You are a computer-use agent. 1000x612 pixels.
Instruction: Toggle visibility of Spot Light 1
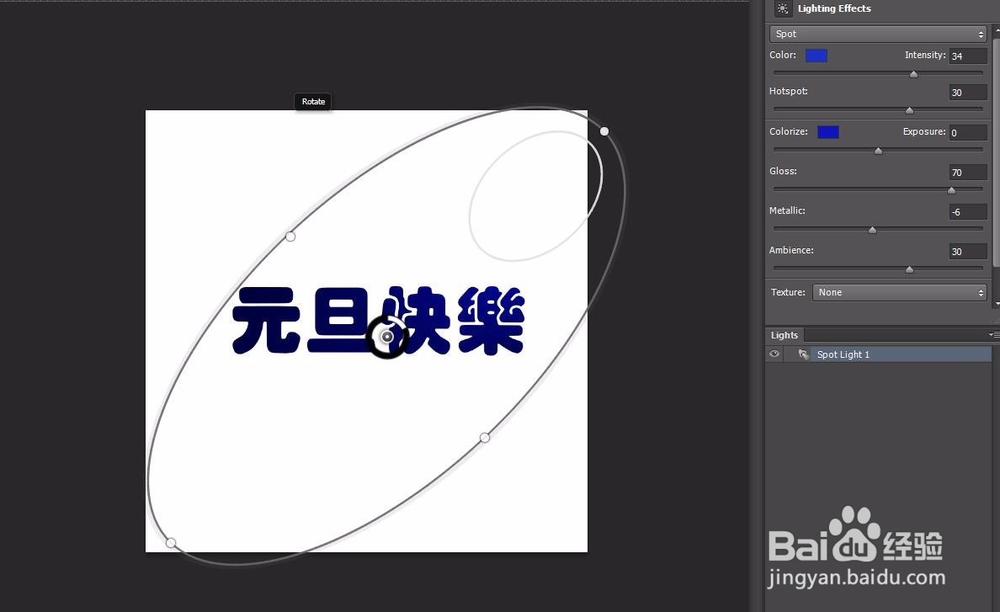[x=774, y=354]
